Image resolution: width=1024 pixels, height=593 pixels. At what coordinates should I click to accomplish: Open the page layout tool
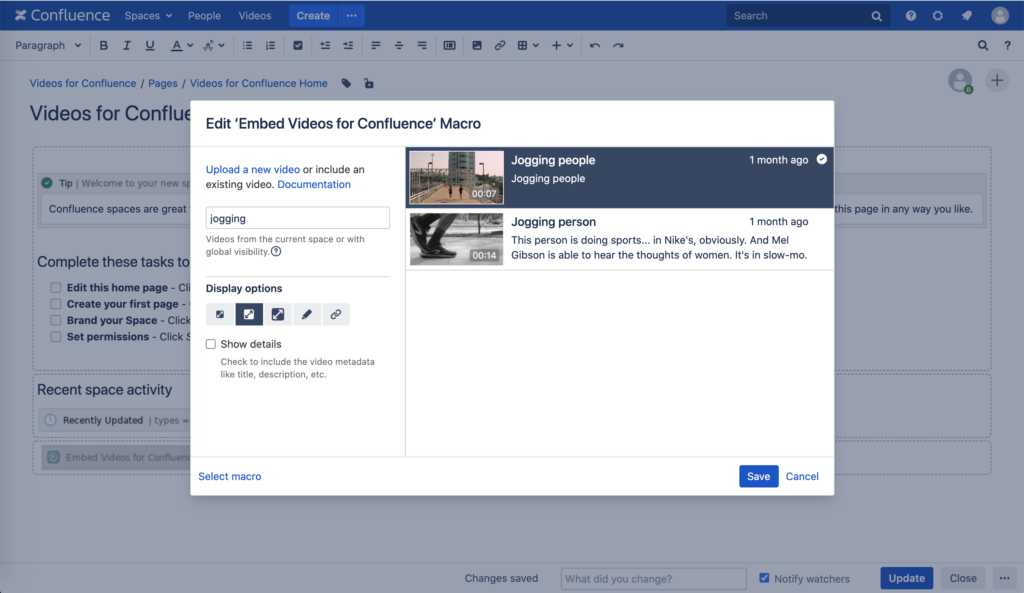449,46
